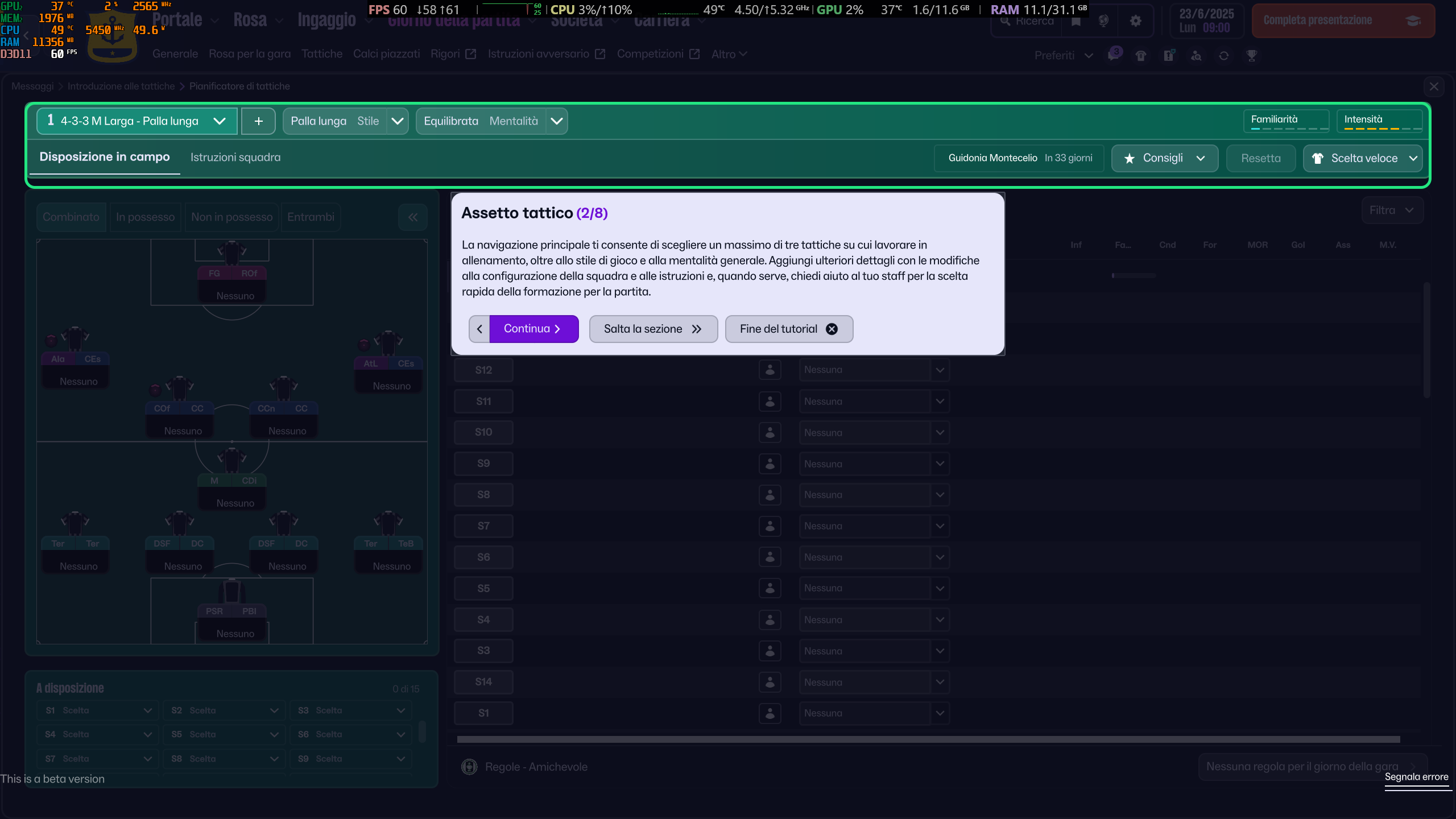Click the back arrow in tutorial popup

479,329
